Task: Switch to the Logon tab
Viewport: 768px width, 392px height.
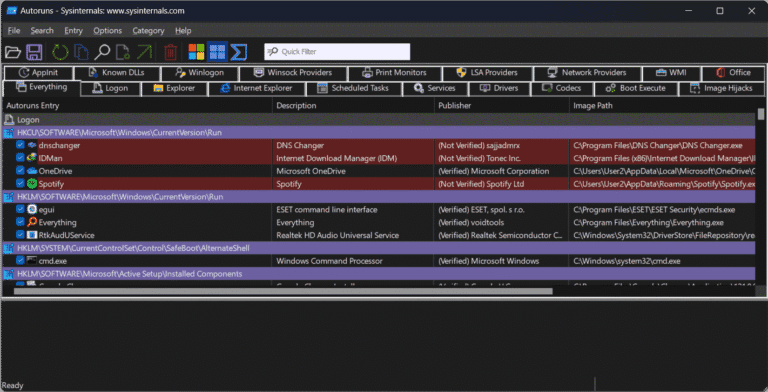Action: pyautogui.click(x=110, y=88)
